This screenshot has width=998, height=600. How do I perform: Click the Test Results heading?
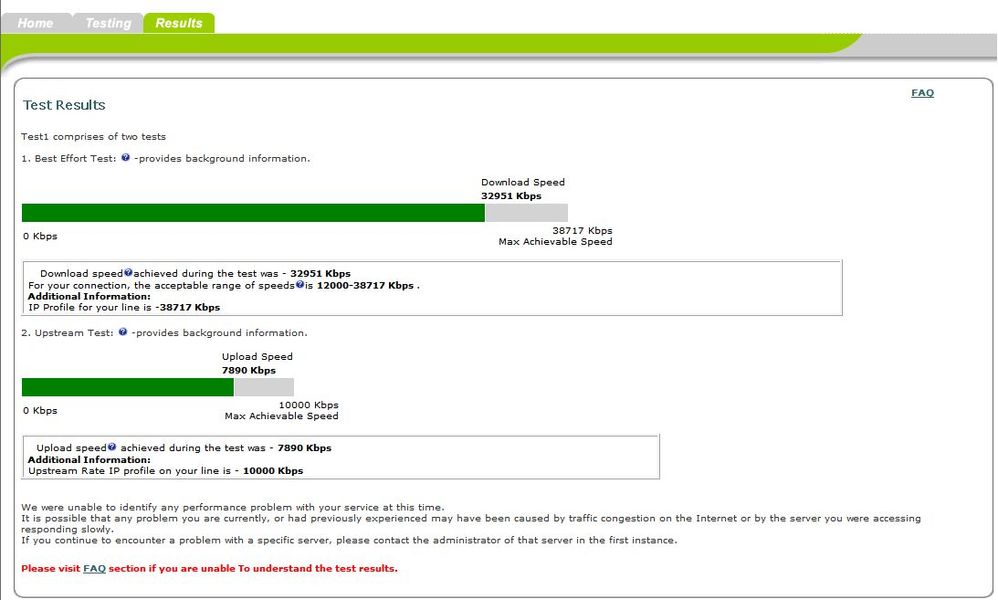pyautogui.click(x=64, y=105)
